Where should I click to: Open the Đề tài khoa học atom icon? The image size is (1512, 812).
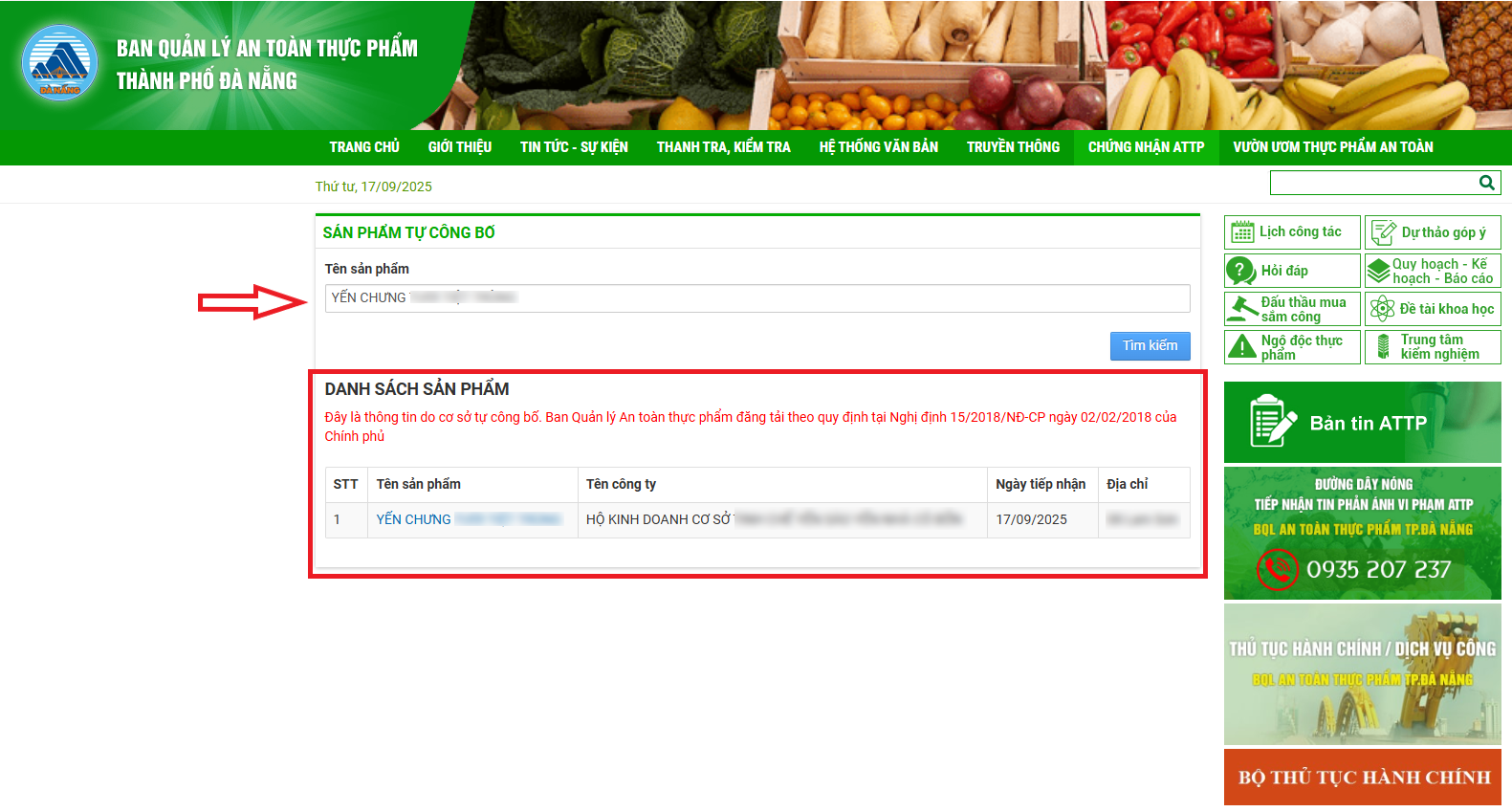tap(1382, 309)
